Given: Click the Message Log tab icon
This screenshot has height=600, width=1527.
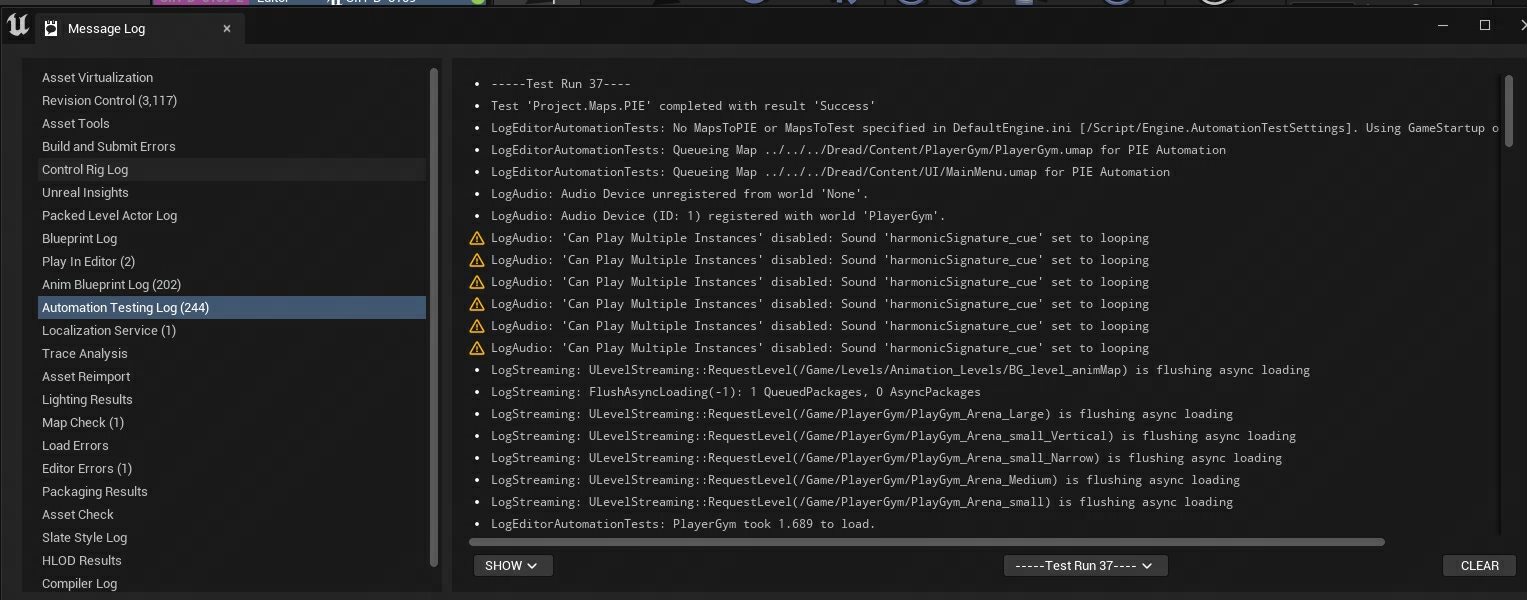Looking at the screenshot, I should [51, 29].
